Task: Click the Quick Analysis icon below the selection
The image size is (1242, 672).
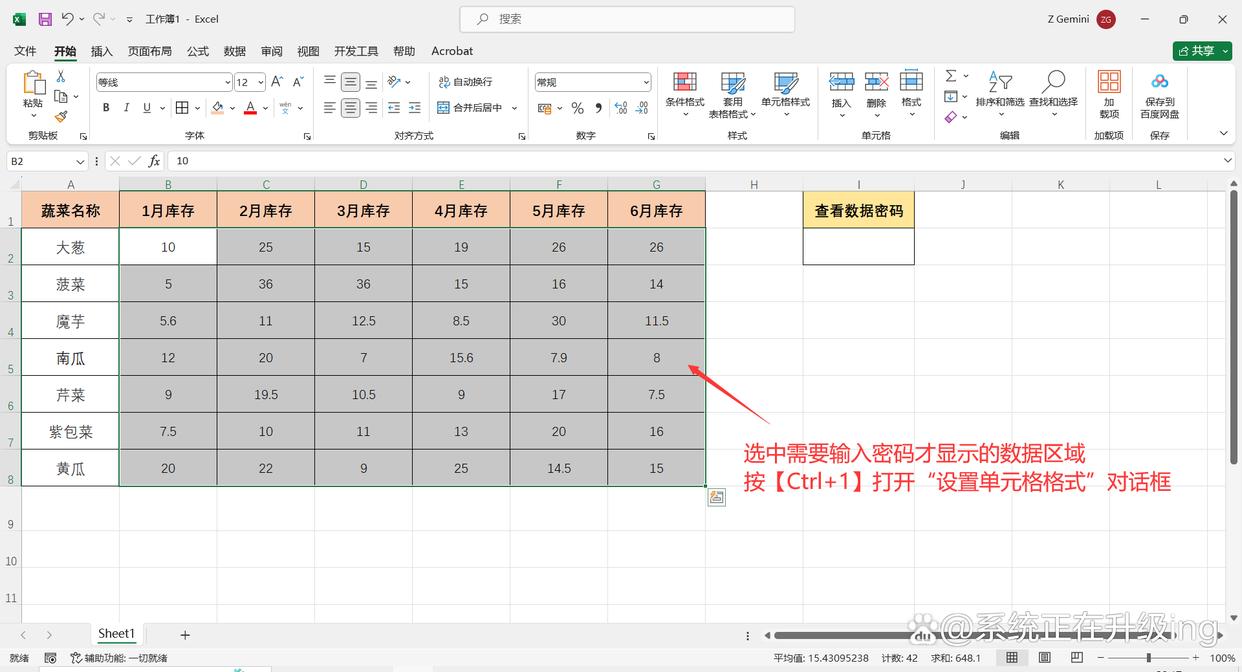Action: point(716,497)
